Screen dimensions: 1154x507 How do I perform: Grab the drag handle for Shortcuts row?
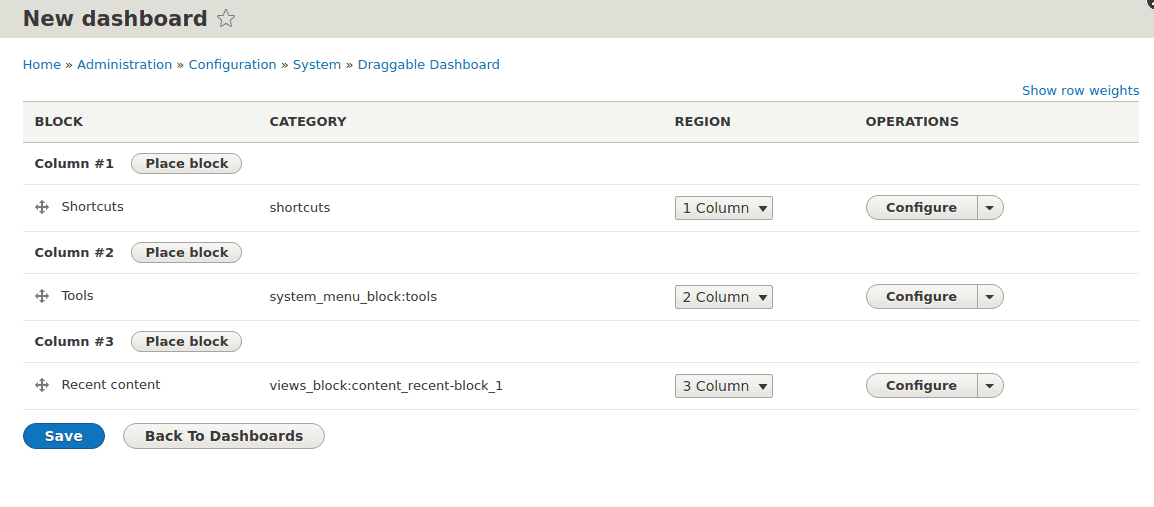coord(42,208)
